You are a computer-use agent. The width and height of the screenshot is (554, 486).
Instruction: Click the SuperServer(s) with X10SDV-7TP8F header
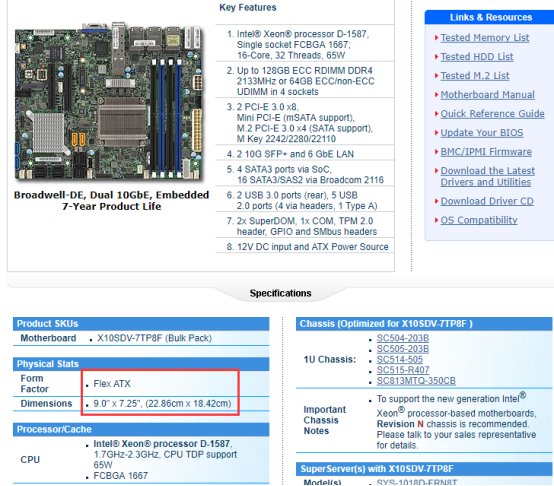424,469
